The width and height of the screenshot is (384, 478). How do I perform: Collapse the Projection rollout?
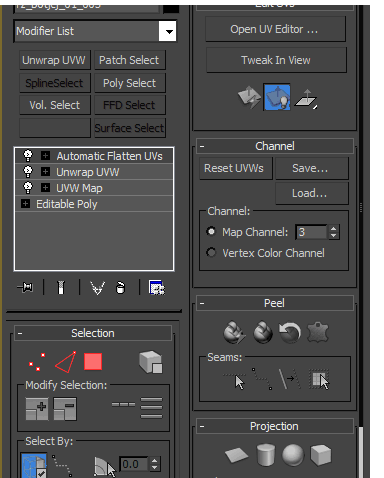pos(202,426)
